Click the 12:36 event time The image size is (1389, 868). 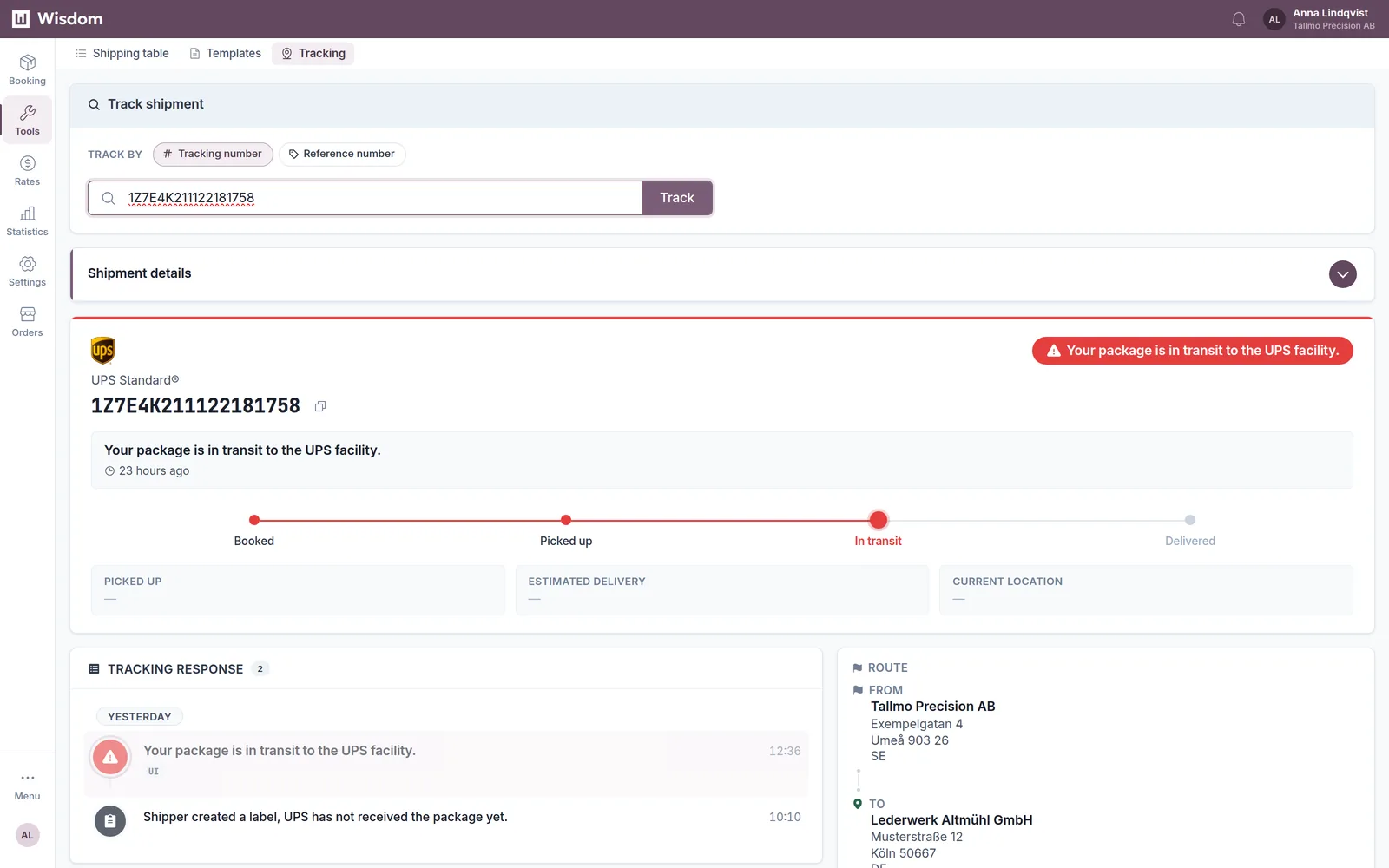point(785,751)
